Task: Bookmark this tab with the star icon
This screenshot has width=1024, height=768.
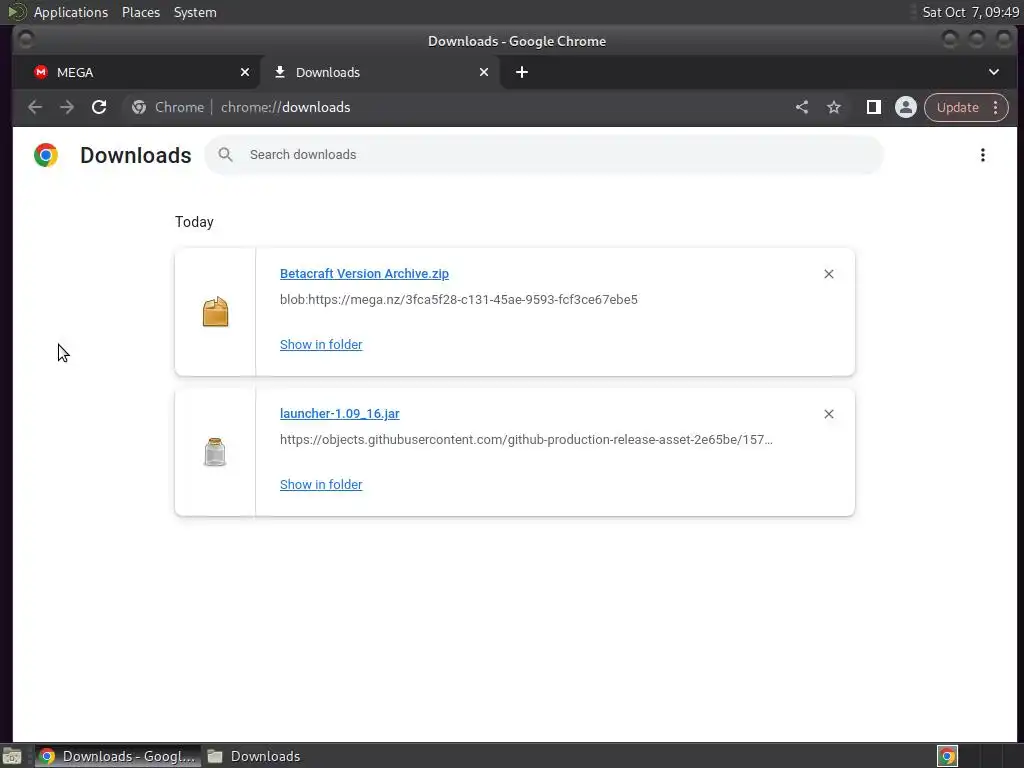Action: [x=834, y=107]
